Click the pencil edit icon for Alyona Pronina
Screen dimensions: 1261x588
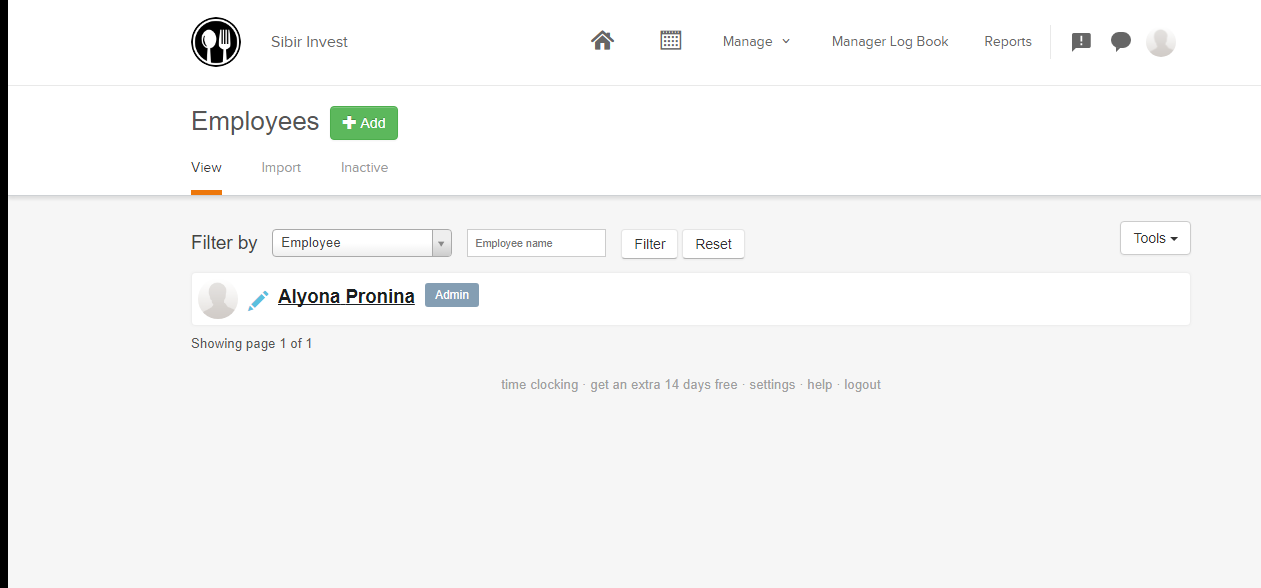click(x=258, y=299)
